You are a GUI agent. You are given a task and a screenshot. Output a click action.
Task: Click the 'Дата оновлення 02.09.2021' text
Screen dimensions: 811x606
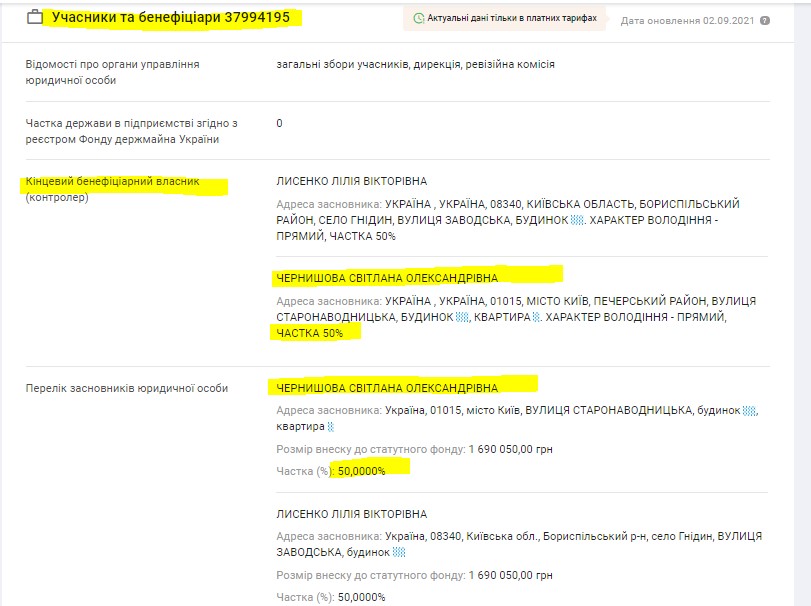[x=688, y=20]
